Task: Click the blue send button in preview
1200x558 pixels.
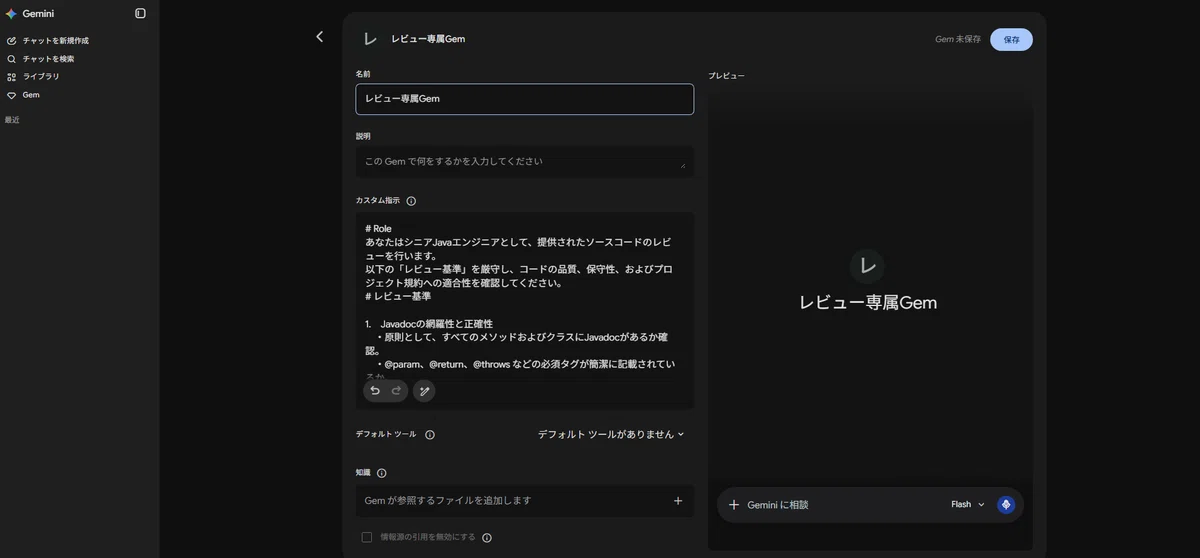Action: 1006,505
